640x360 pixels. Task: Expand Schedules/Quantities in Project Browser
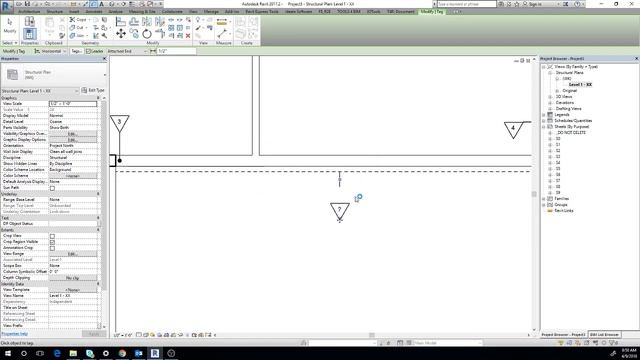[544, 121]
